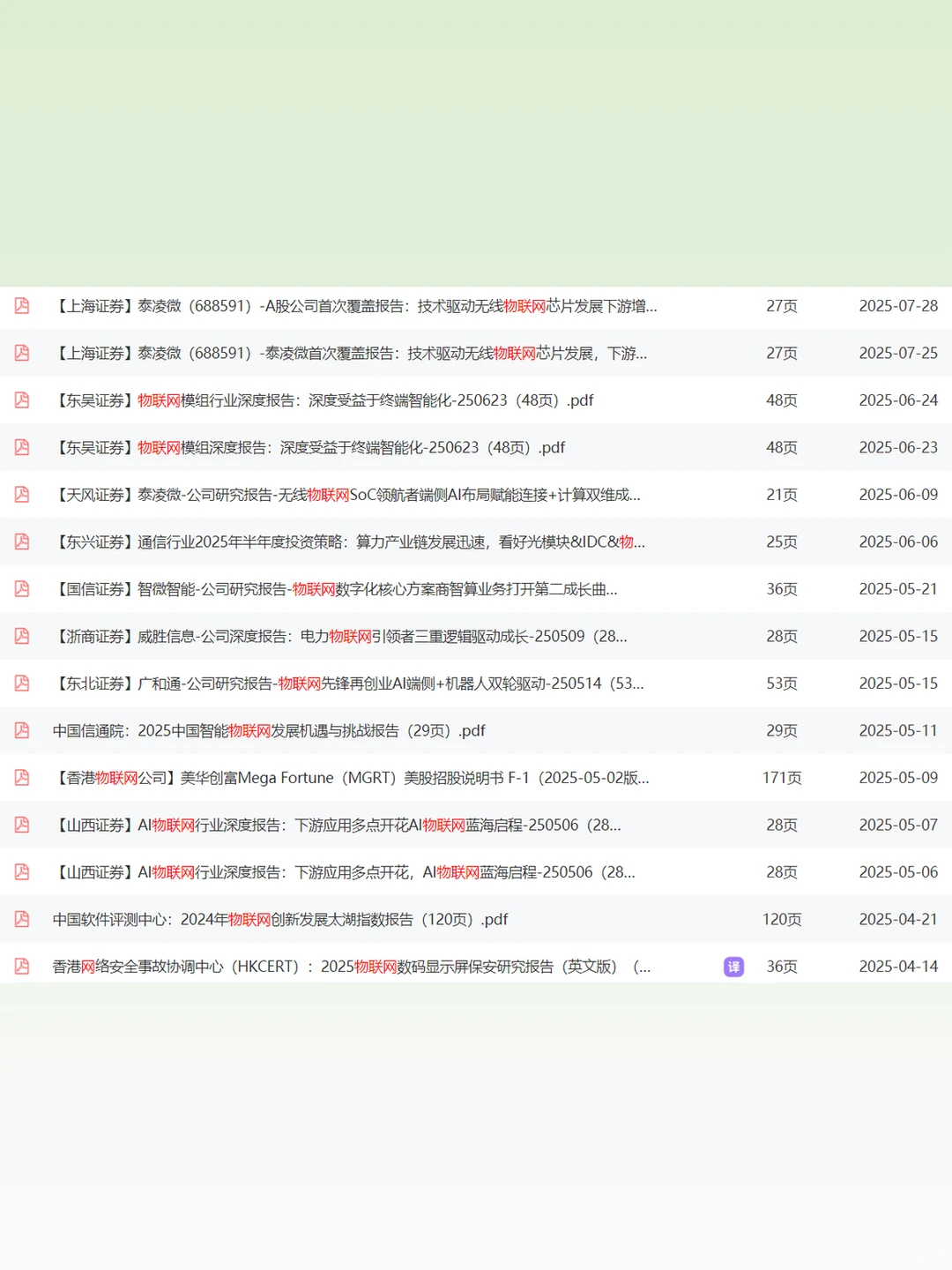Open 上海证券 泰凌微 A股公司首次覆盖报告
The image size is (952, 1270).
tap(354, 306)
